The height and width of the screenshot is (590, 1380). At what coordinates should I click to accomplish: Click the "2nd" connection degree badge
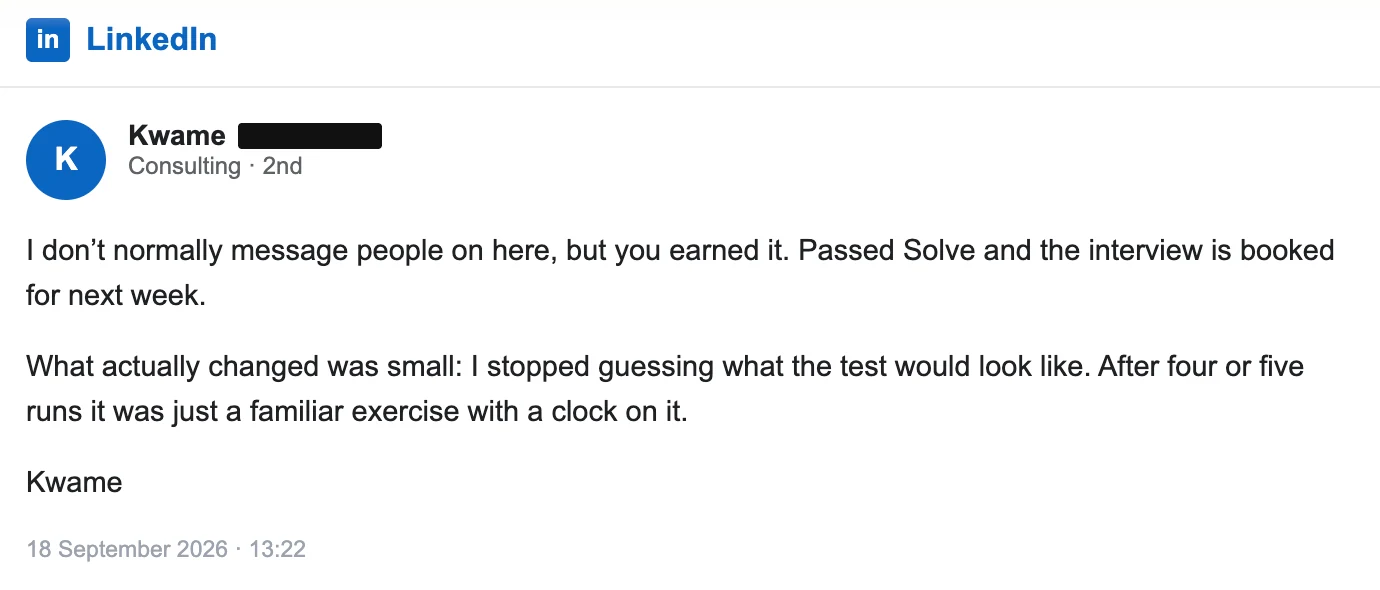tap(282, 166)
